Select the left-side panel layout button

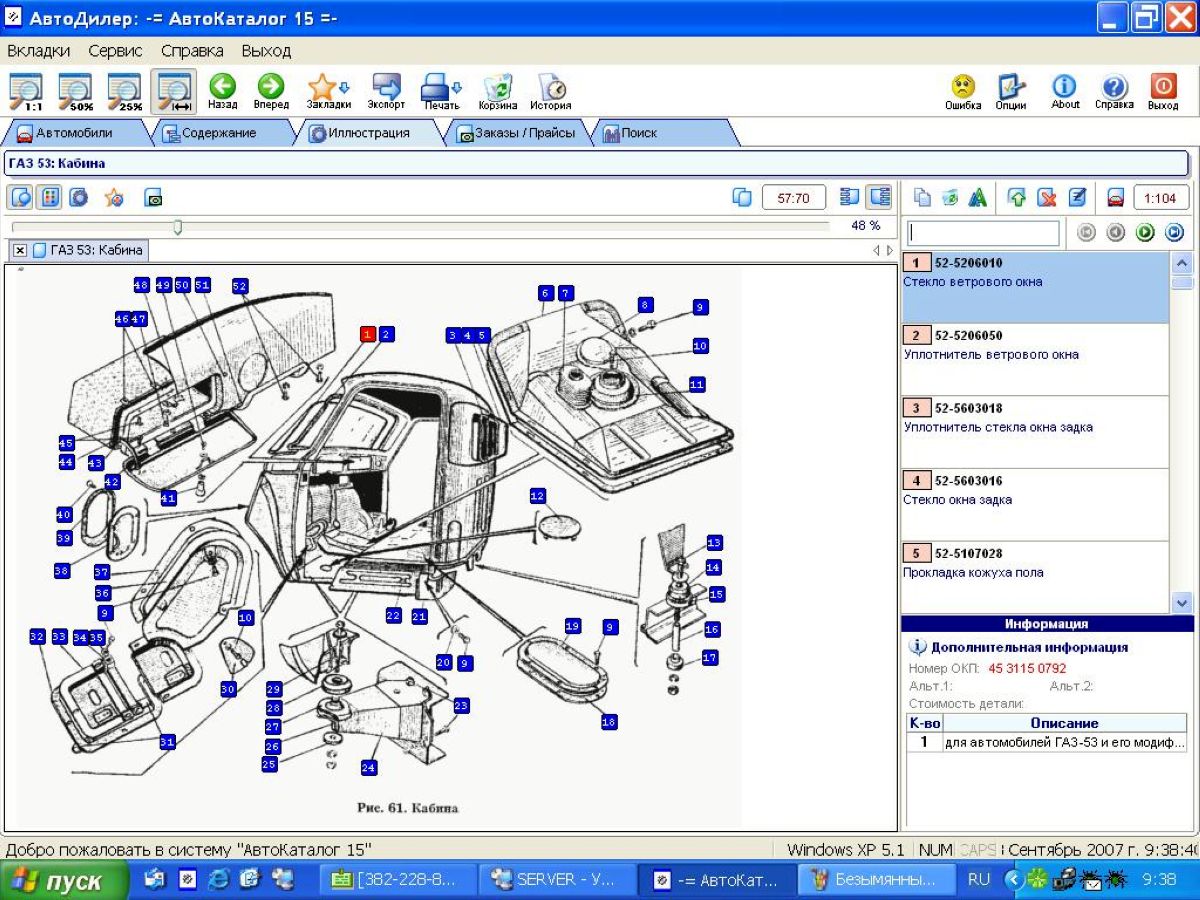click(x=850, y=197)
